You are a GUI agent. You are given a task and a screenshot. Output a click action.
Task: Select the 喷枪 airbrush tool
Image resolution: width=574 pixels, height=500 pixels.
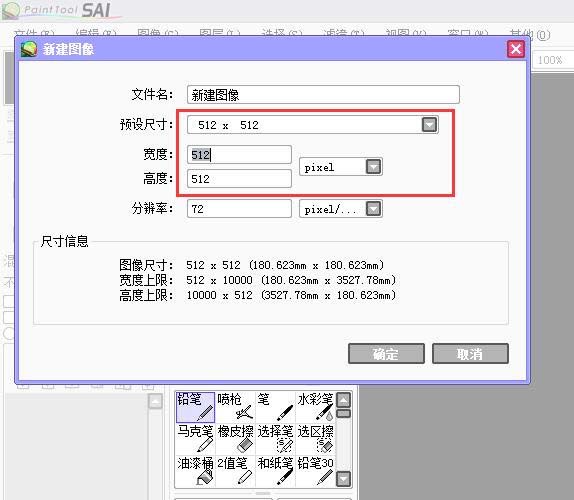235,407
